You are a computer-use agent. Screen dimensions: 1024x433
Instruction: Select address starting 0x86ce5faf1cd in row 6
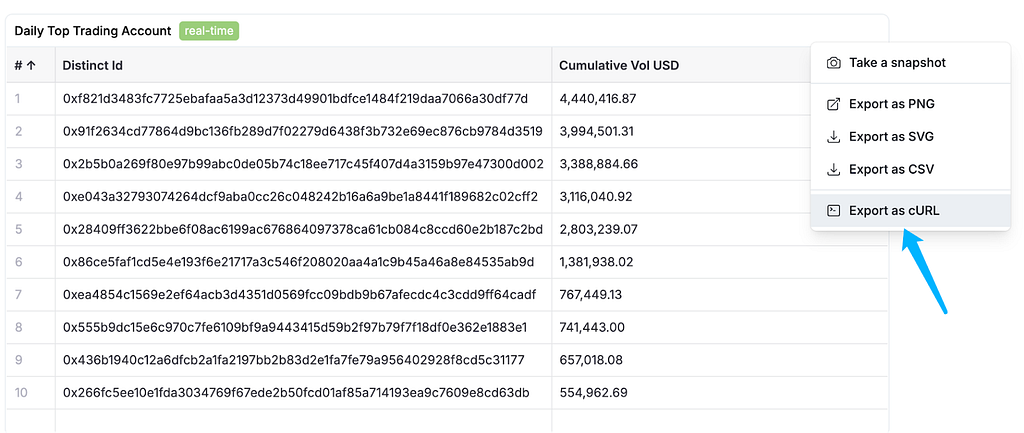pyautogui.click(x=298, y=262)
